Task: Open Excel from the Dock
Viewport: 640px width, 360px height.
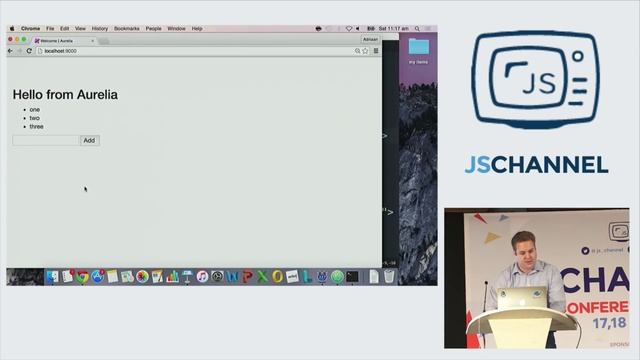Action: 262,277
